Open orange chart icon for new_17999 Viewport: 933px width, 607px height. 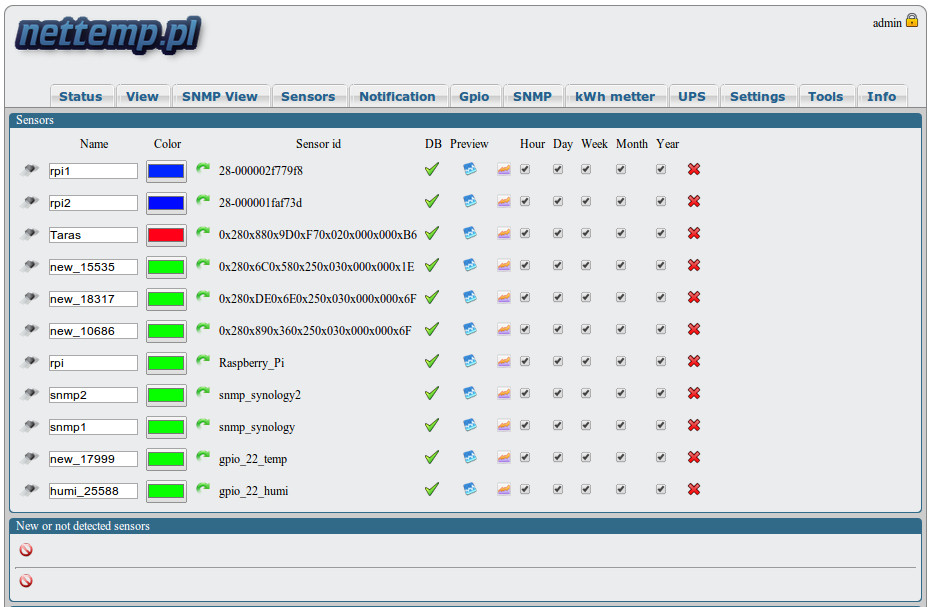[x=504, y=458]
